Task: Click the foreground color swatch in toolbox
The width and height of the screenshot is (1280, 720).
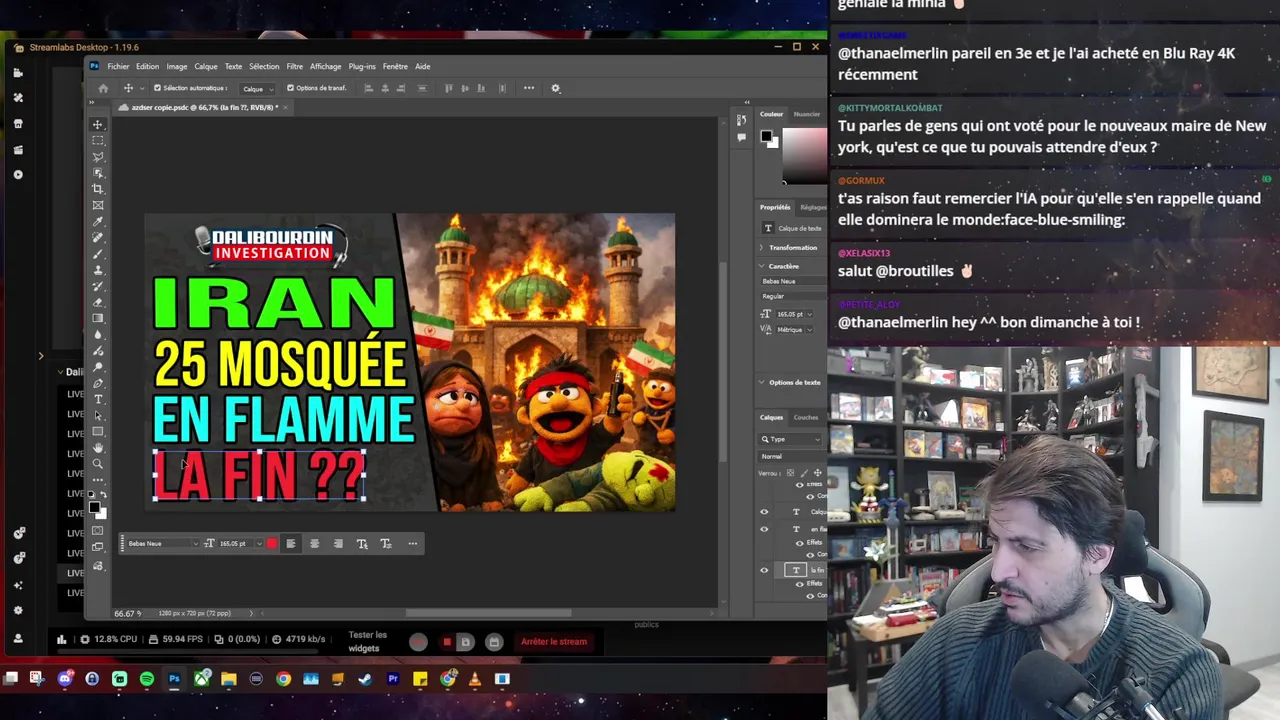Action: point(94,507)
